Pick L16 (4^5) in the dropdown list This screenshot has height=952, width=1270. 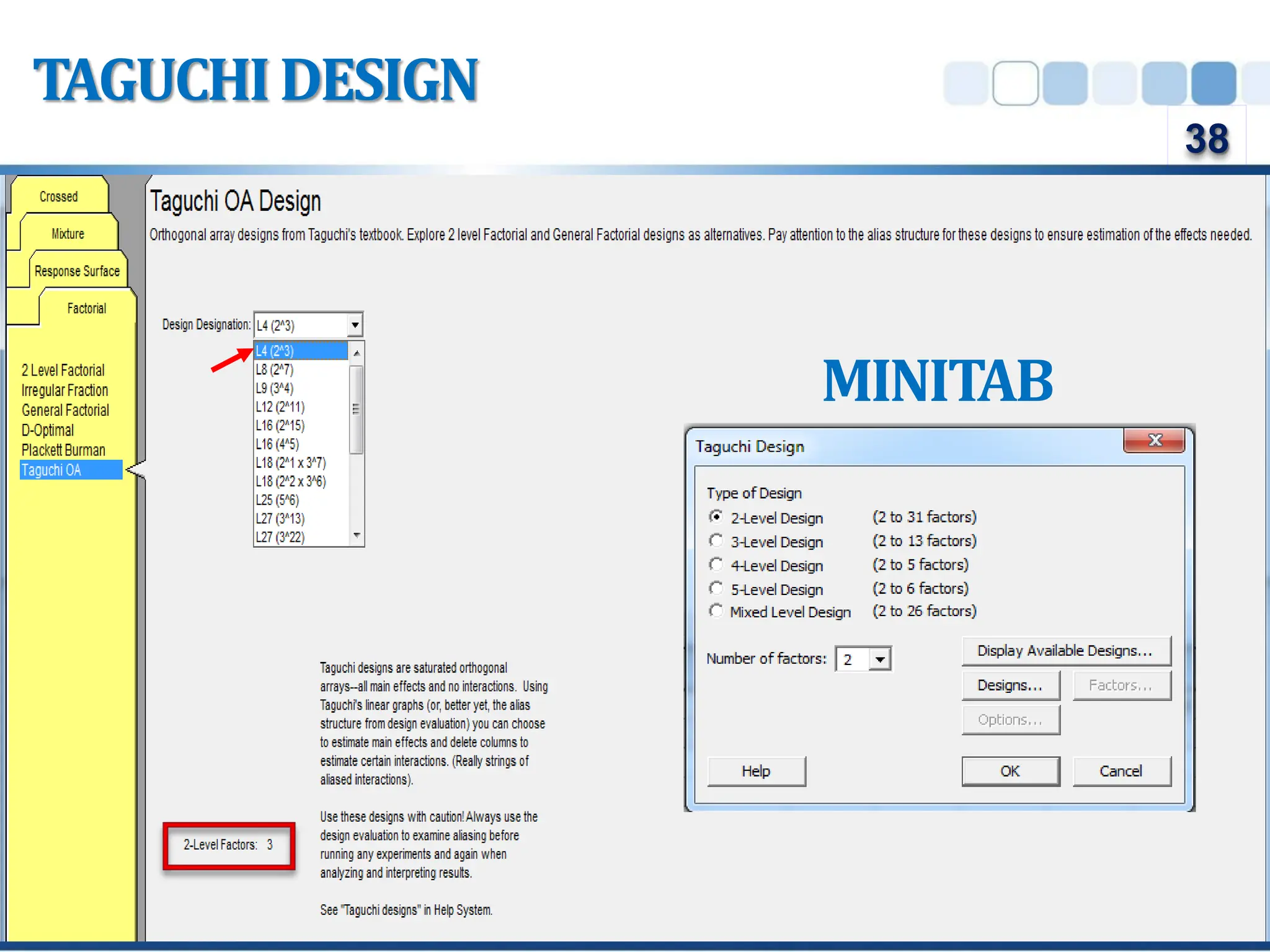click(277, 444)
